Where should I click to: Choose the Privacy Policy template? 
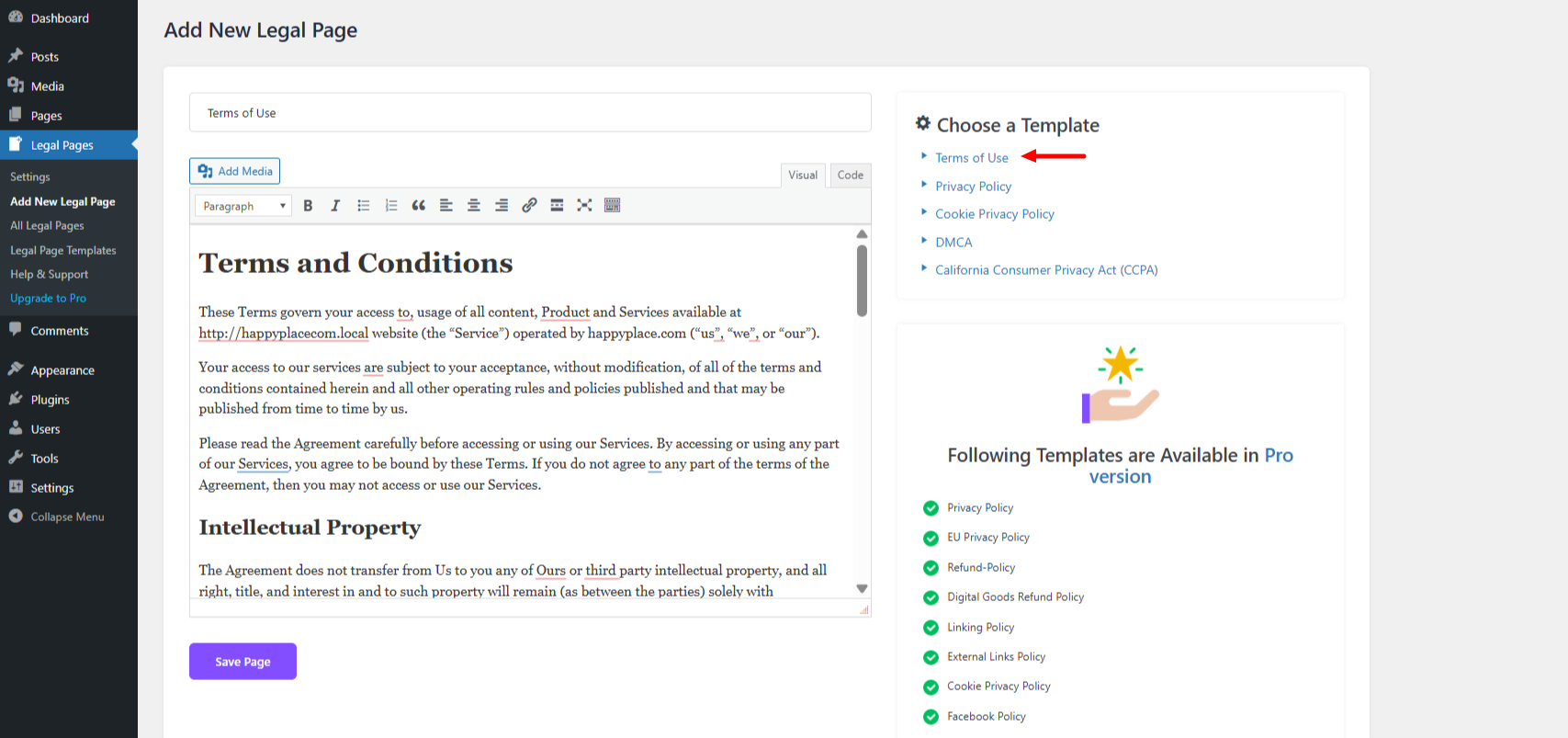click(973, 187)
